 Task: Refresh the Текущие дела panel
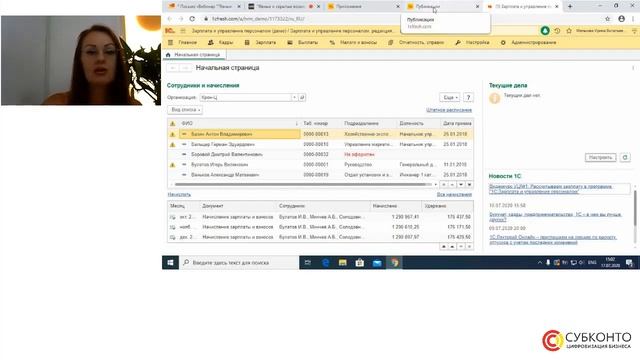pos(625,158)
